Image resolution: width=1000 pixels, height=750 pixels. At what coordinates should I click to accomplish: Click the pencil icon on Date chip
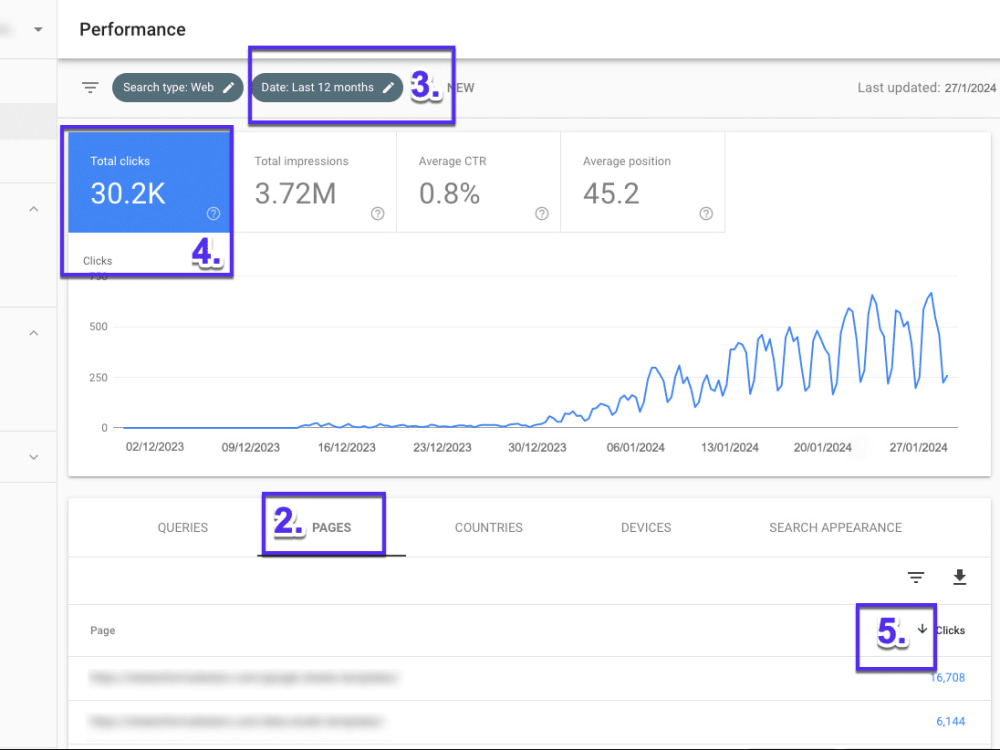(388, 88)
